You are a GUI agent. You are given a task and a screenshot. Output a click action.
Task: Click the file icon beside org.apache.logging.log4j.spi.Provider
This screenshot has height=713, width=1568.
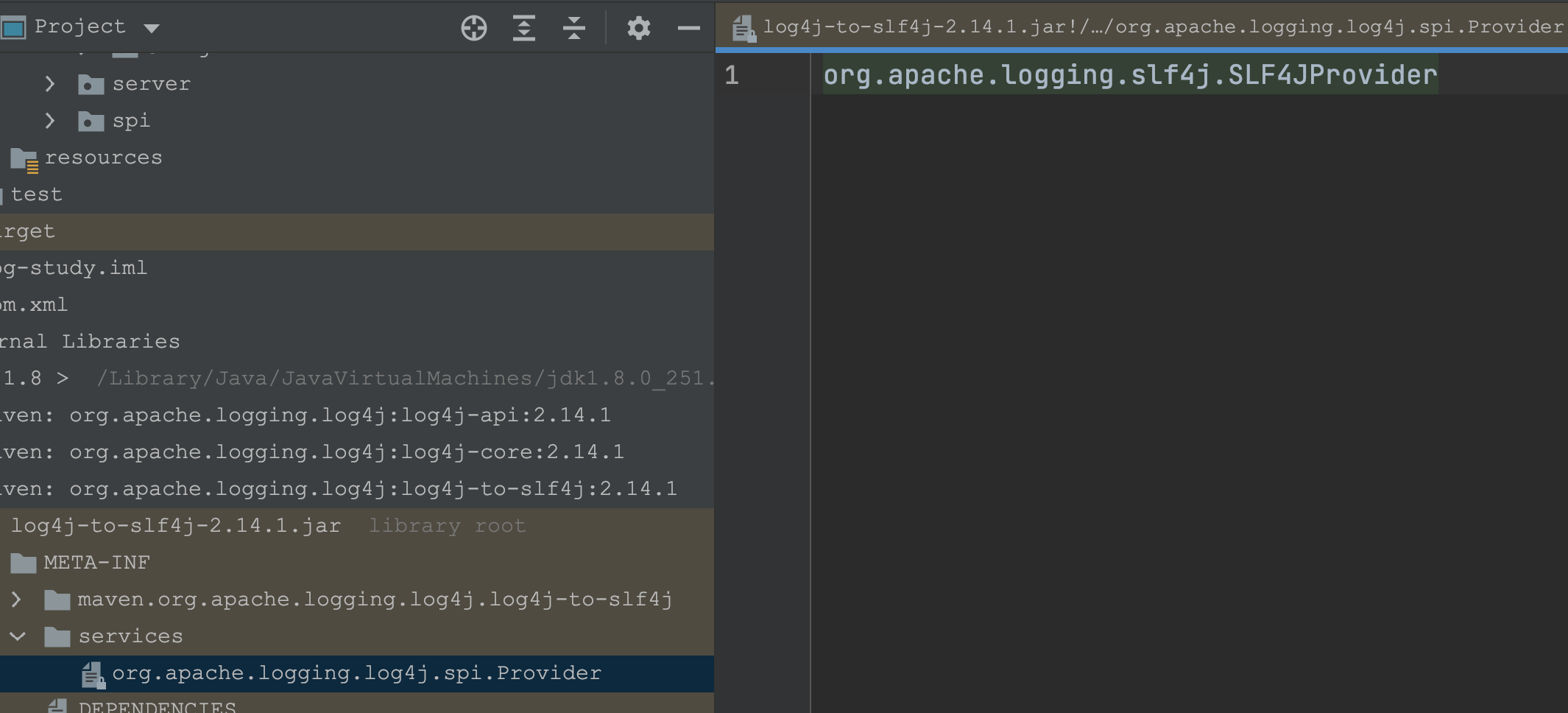pos(93,675)
